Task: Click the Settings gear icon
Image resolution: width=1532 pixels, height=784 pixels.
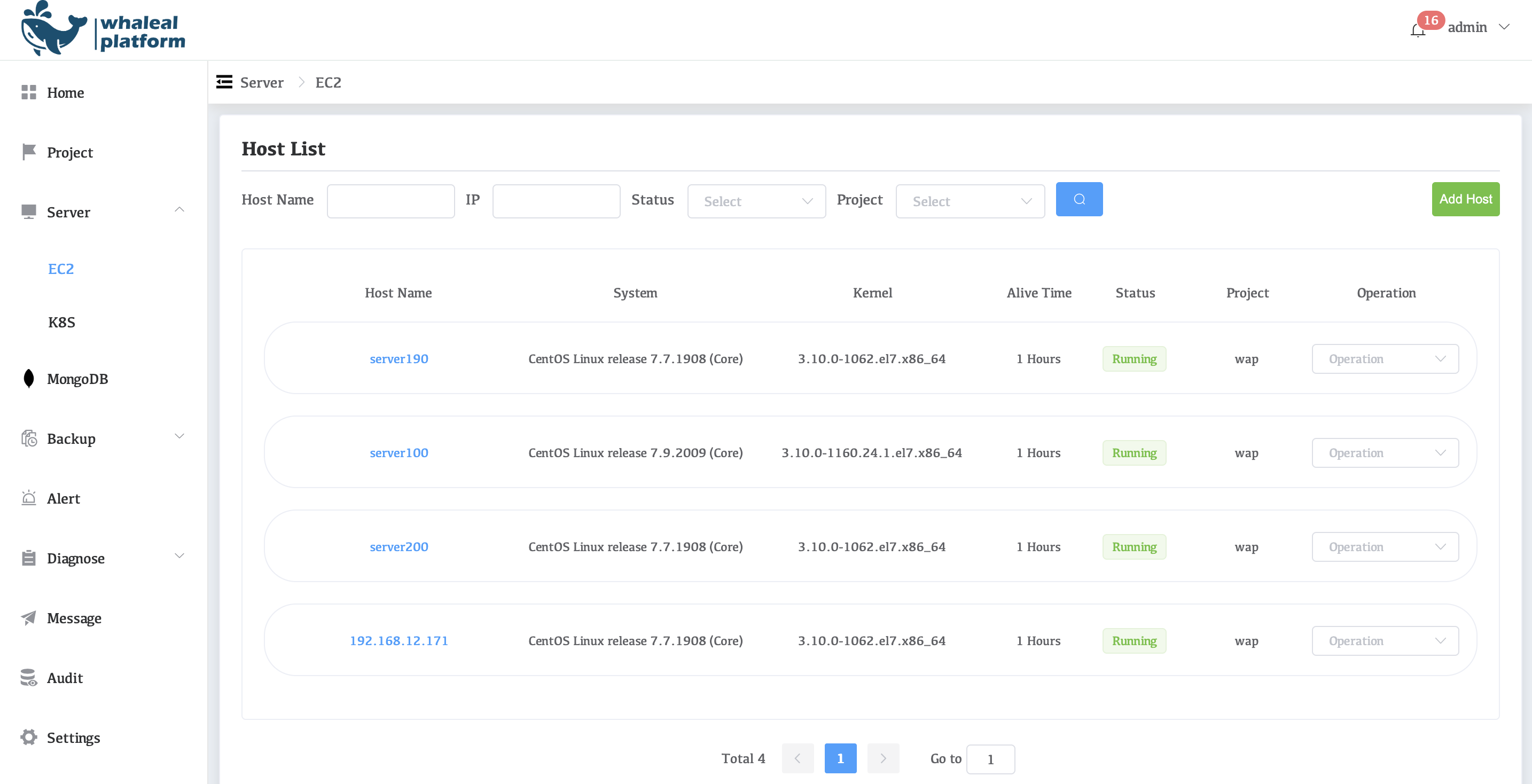Action: click(28, 737)
